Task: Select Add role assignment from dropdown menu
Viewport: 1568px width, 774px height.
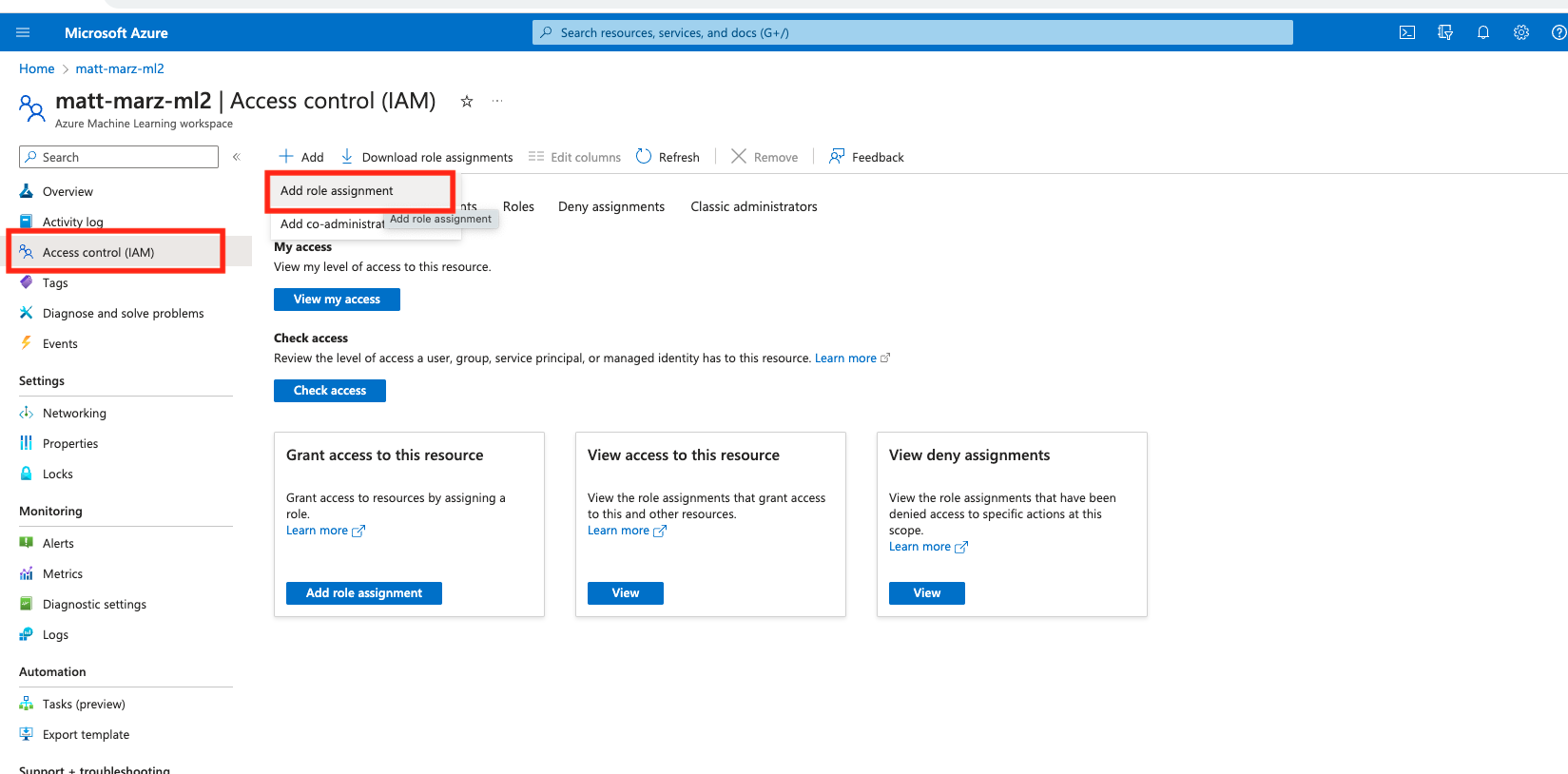Action: (x=337, y=191)
